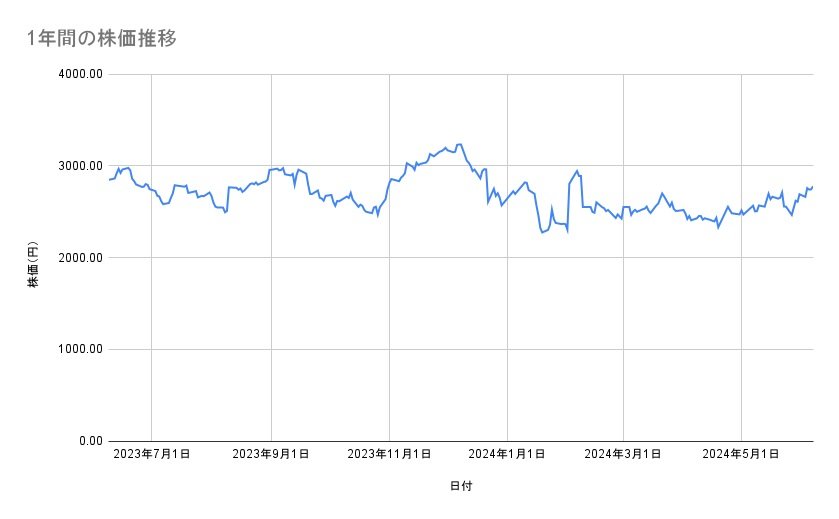Click the highest peak of the price line
The width and height of the screenshot is (839, 519).
click(x=459, y=144)
